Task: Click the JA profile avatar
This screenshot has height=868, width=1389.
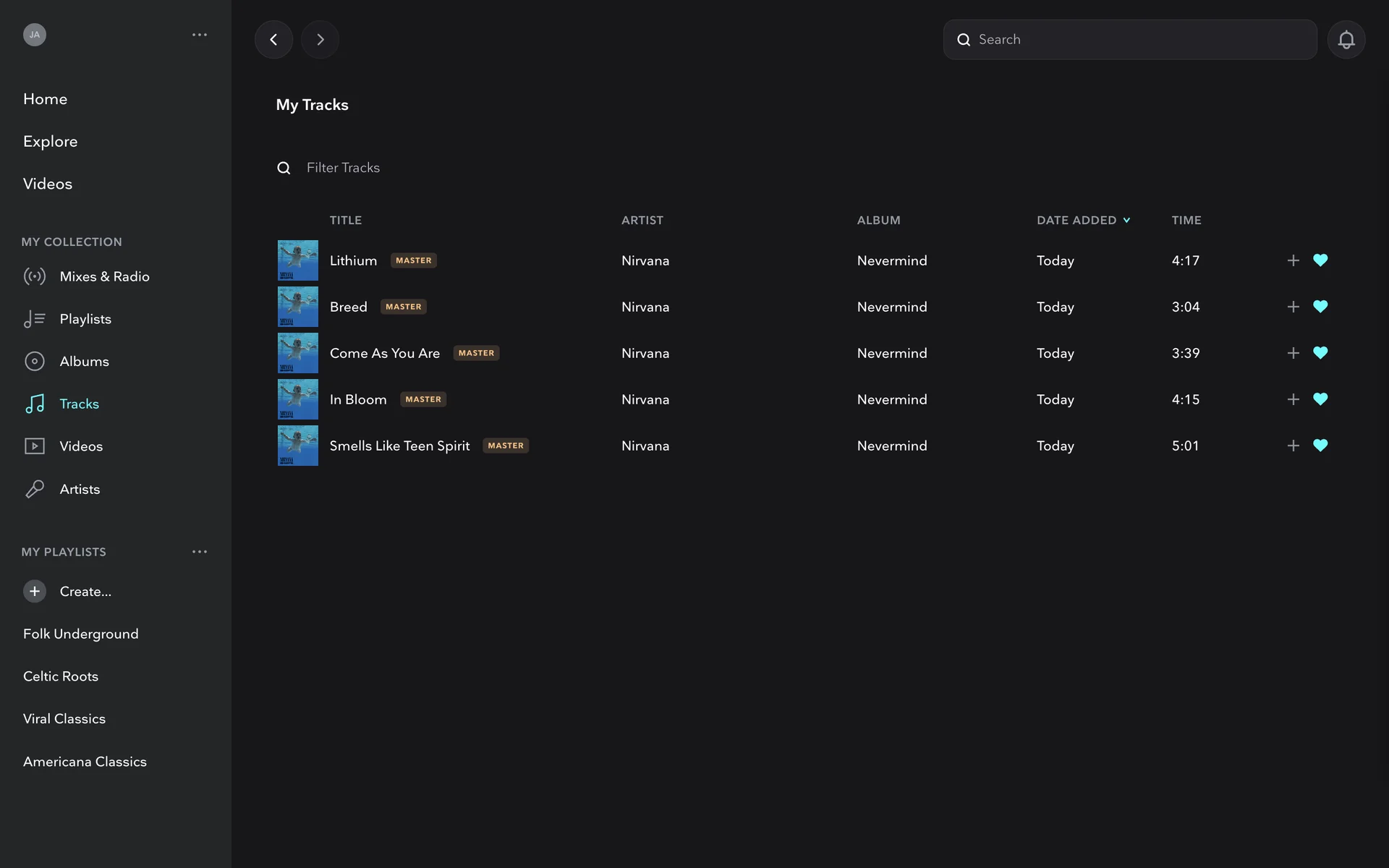Action: [x=35, y=35]
